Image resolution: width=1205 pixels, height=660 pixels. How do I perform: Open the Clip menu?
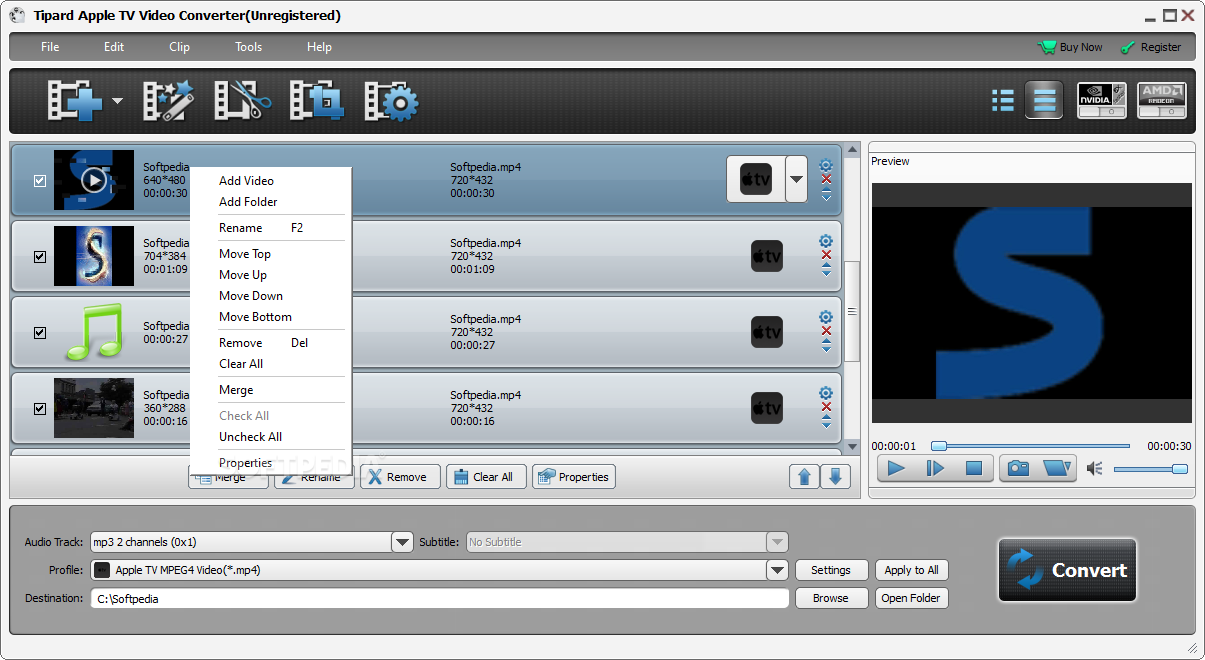click(179, 47)
